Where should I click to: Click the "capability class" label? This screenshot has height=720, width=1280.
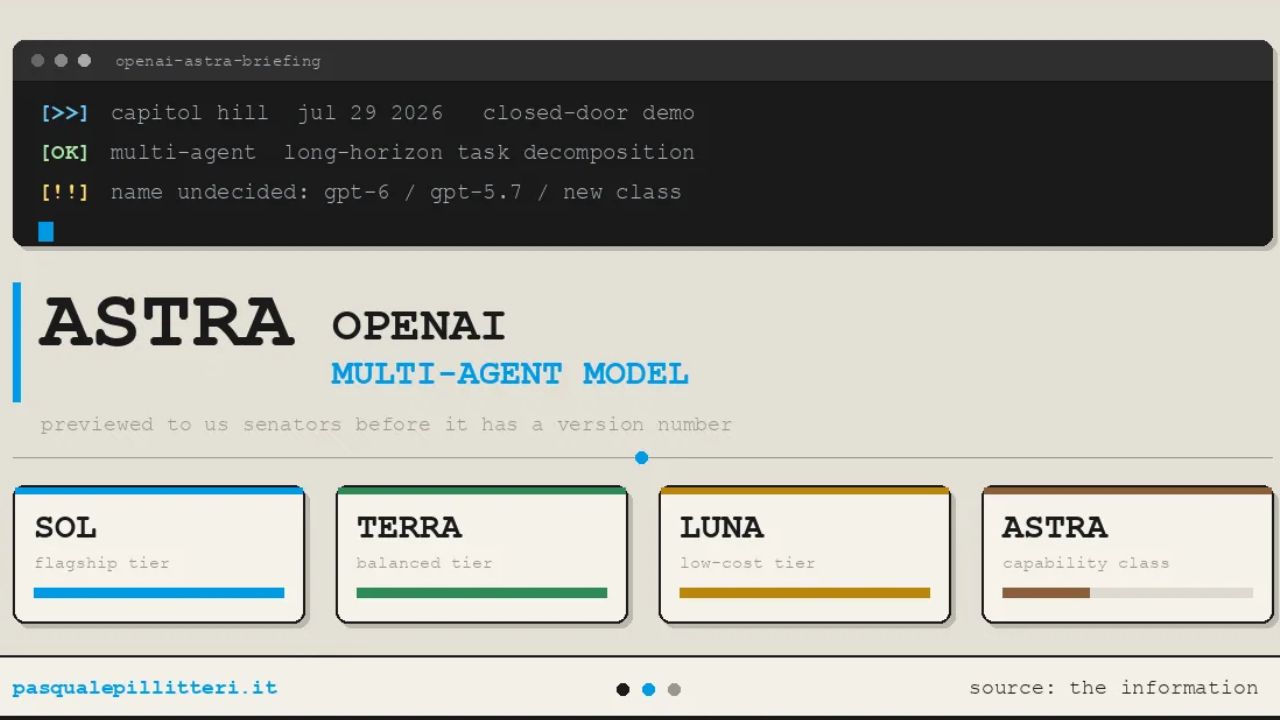(x=1086, y=563)
